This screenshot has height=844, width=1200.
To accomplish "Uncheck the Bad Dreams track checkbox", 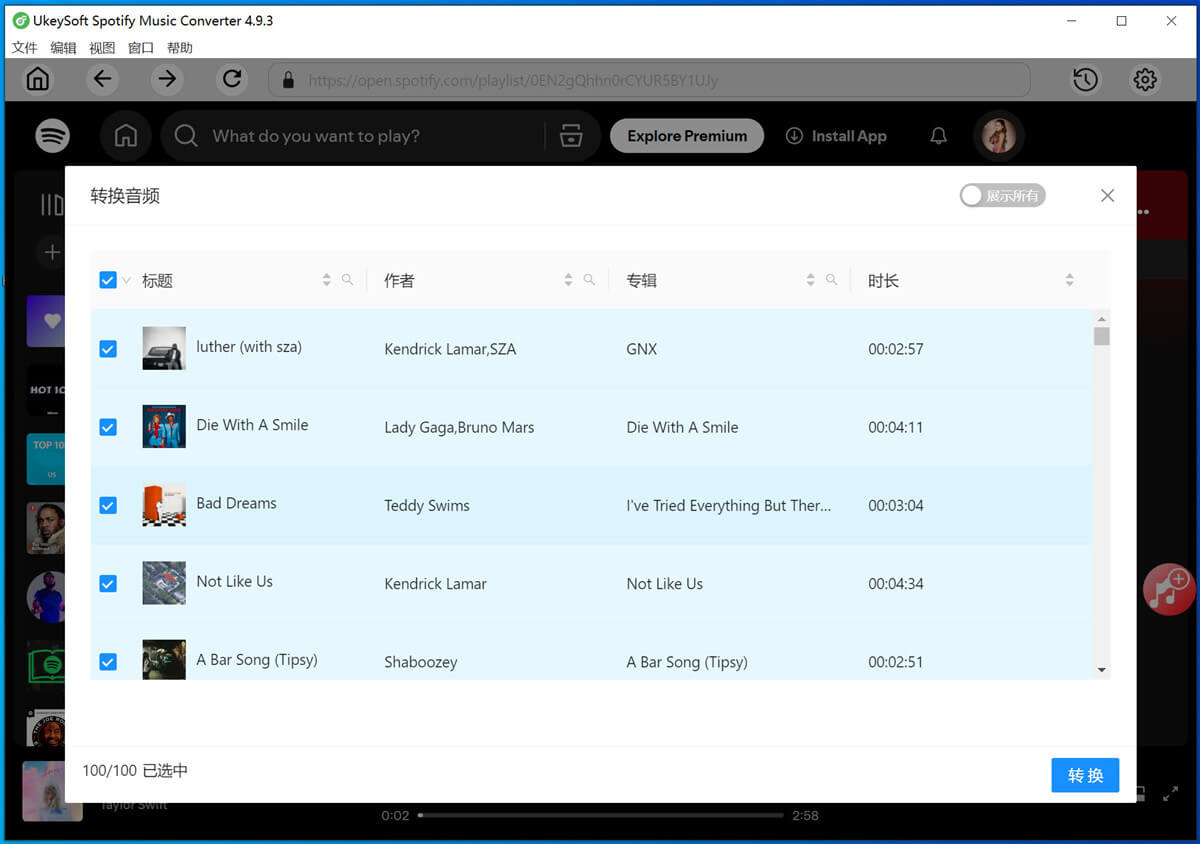I will pos(108,506).
